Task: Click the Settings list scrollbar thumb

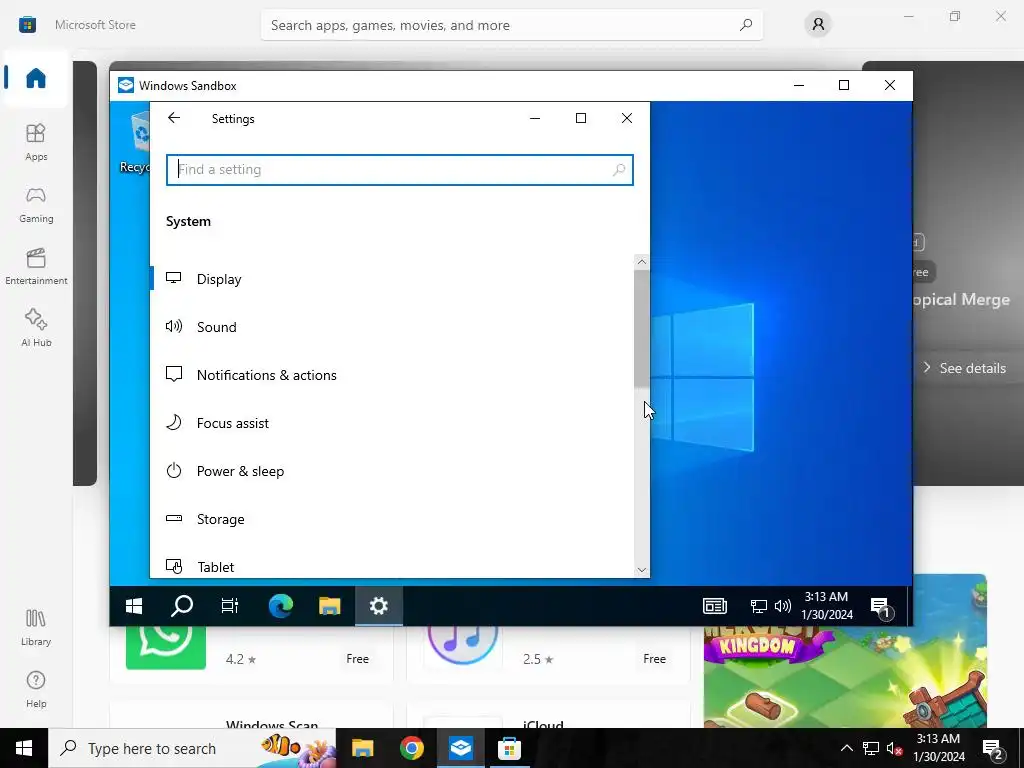Action: [641, 328]
